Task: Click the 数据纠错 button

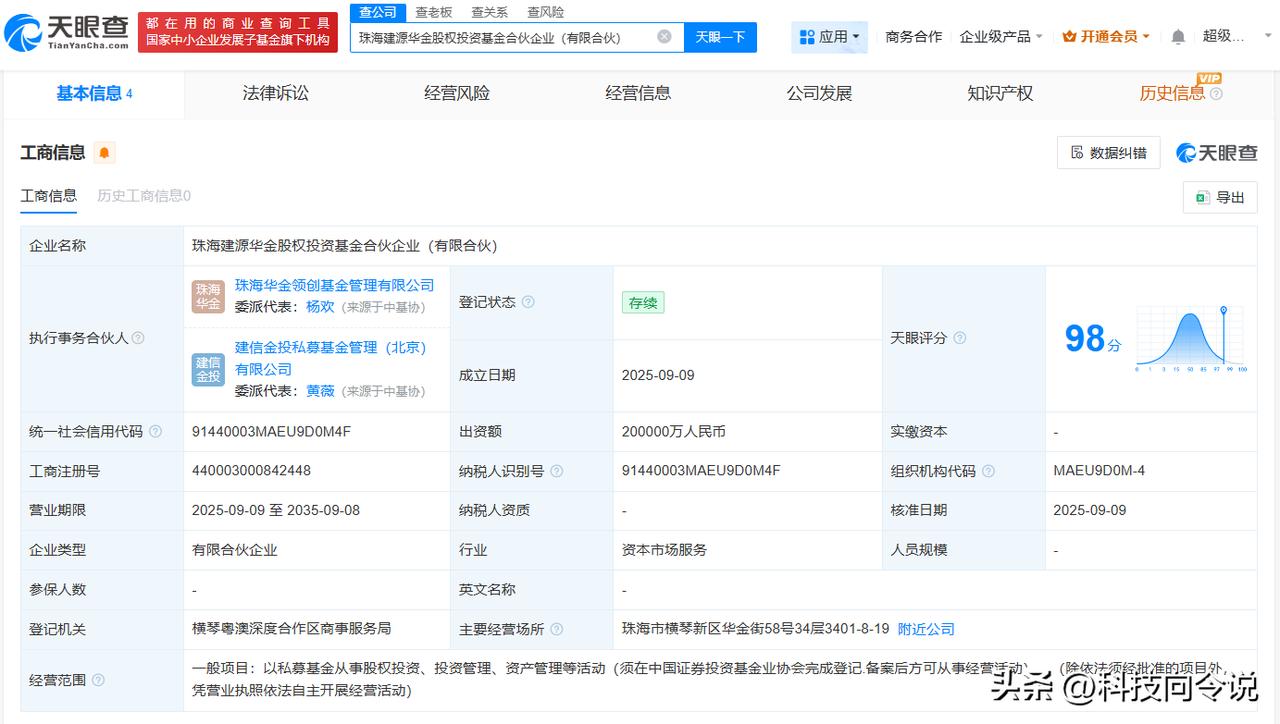Action: pos(1109,153)
